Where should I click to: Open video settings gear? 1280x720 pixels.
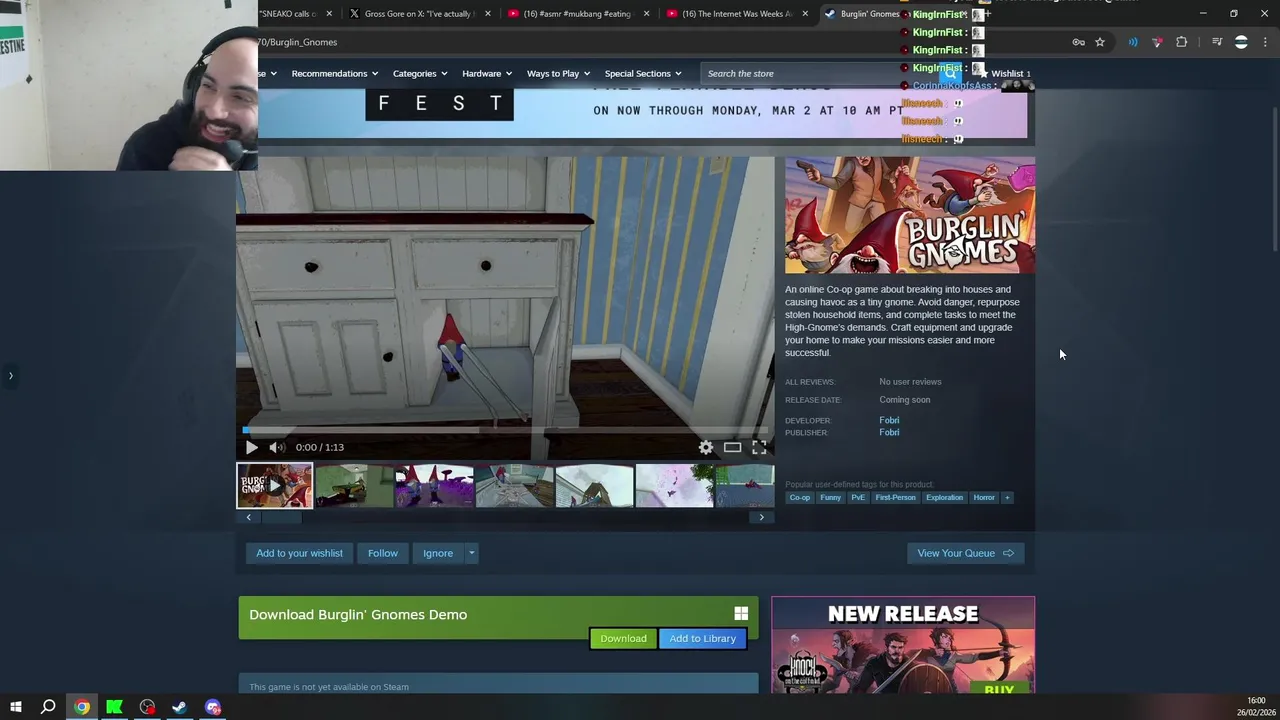[706, 447]
